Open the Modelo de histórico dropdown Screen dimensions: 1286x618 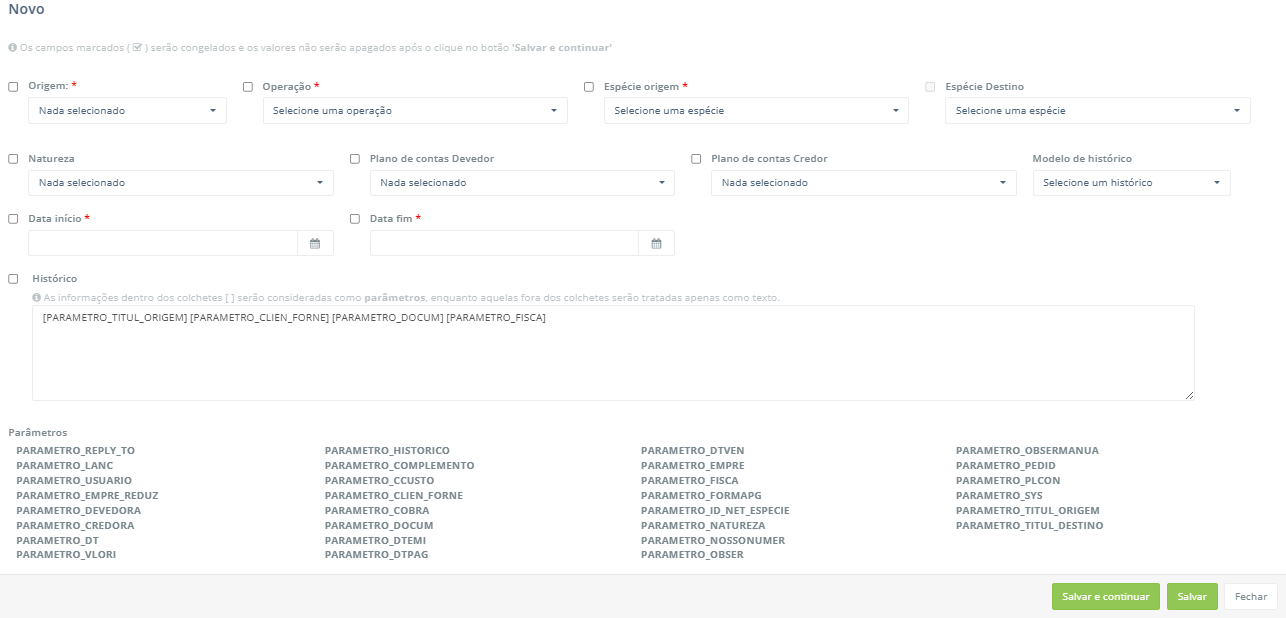1131,183
